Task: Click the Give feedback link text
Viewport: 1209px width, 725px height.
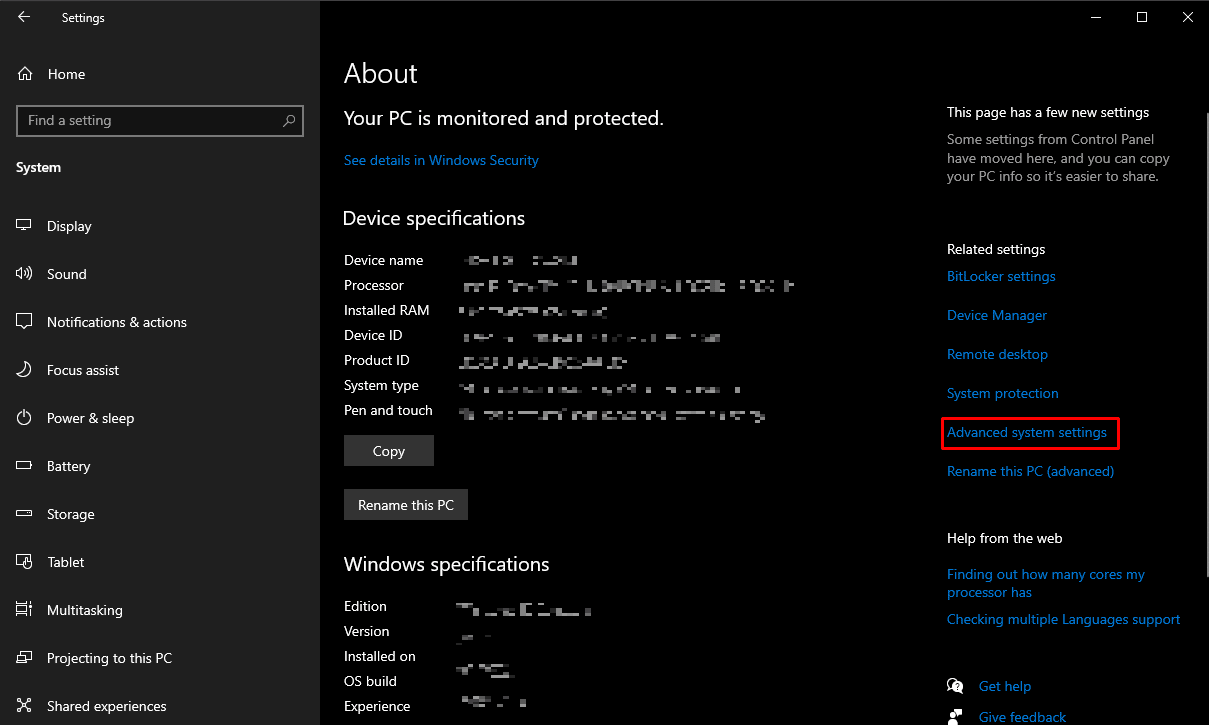Action: coord(1022,717)
